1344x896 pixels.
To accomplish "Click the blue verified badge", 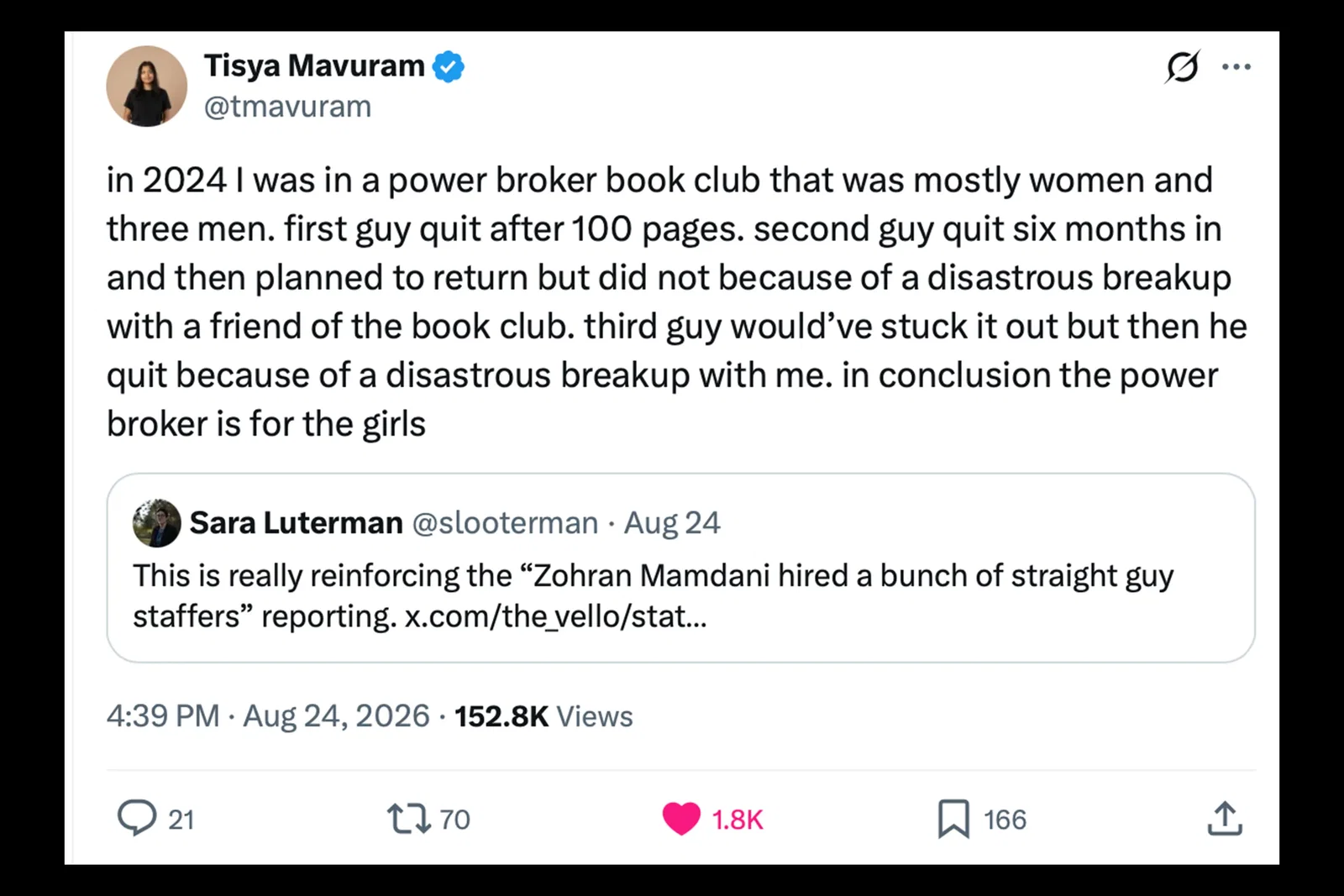I will click(x=449, y=66).
